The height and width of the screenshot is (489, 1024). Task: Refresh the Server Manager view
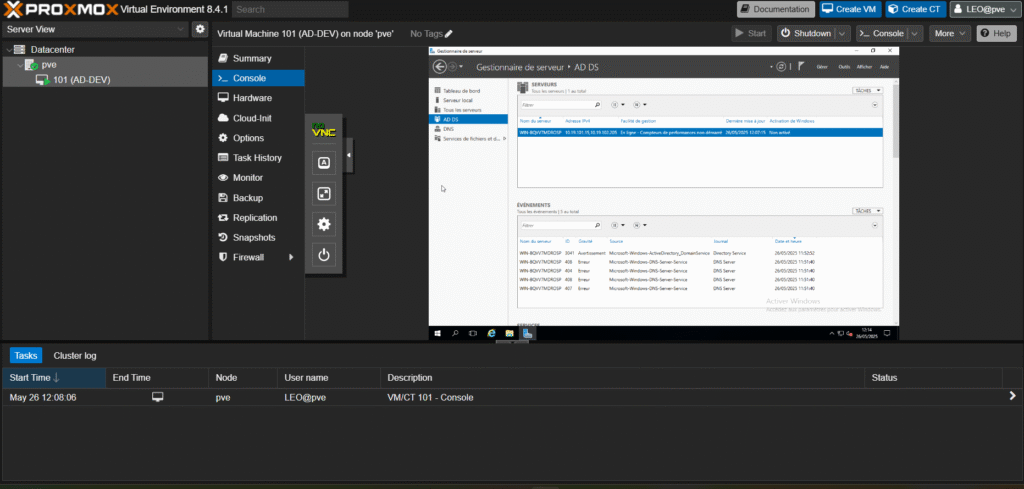coord(781,67)
